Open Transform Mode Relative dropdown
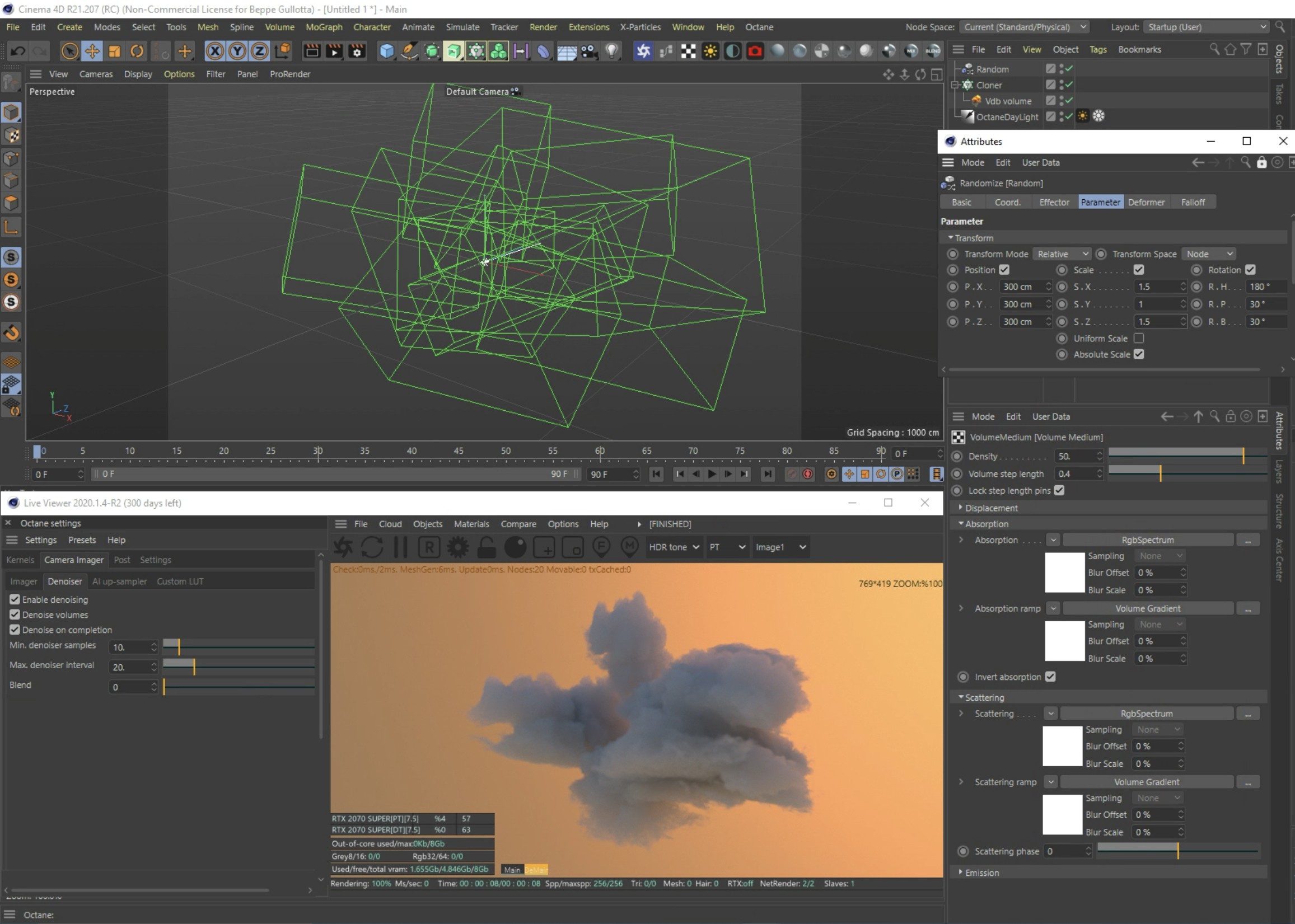This screenshot has height=924, width=1295. coord(1062,254)
